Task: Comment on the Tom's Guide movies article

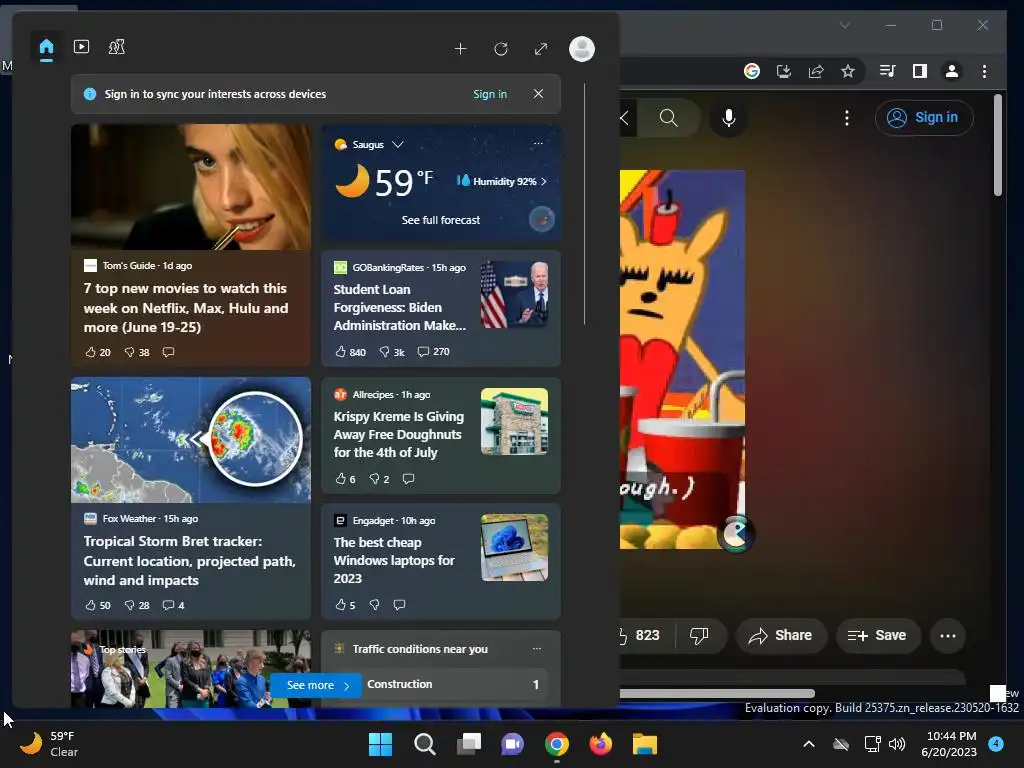Action: pyautogui.click(x=168, y=352)
